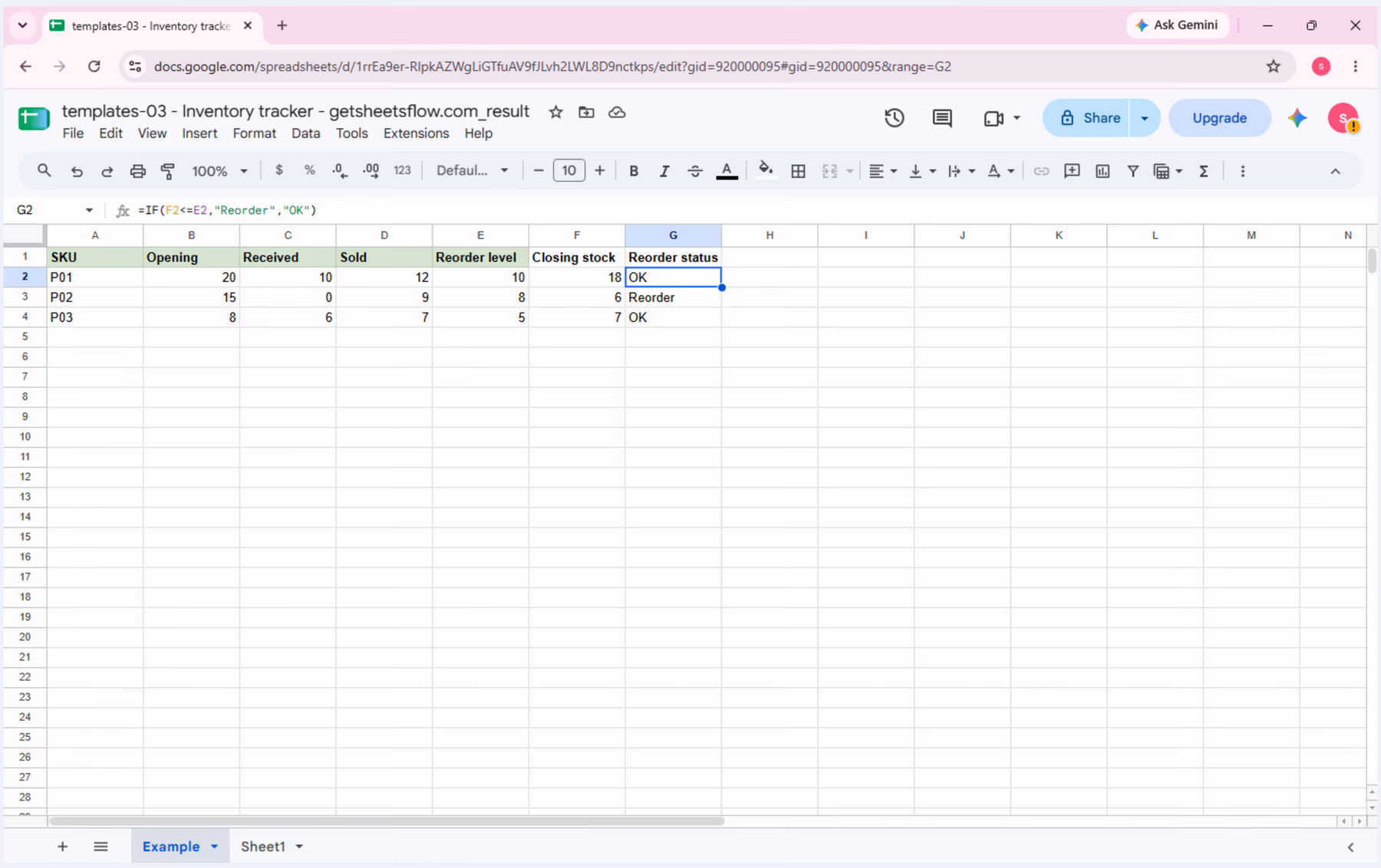
Task: Decrease decimal places
Action: point(340,171)
